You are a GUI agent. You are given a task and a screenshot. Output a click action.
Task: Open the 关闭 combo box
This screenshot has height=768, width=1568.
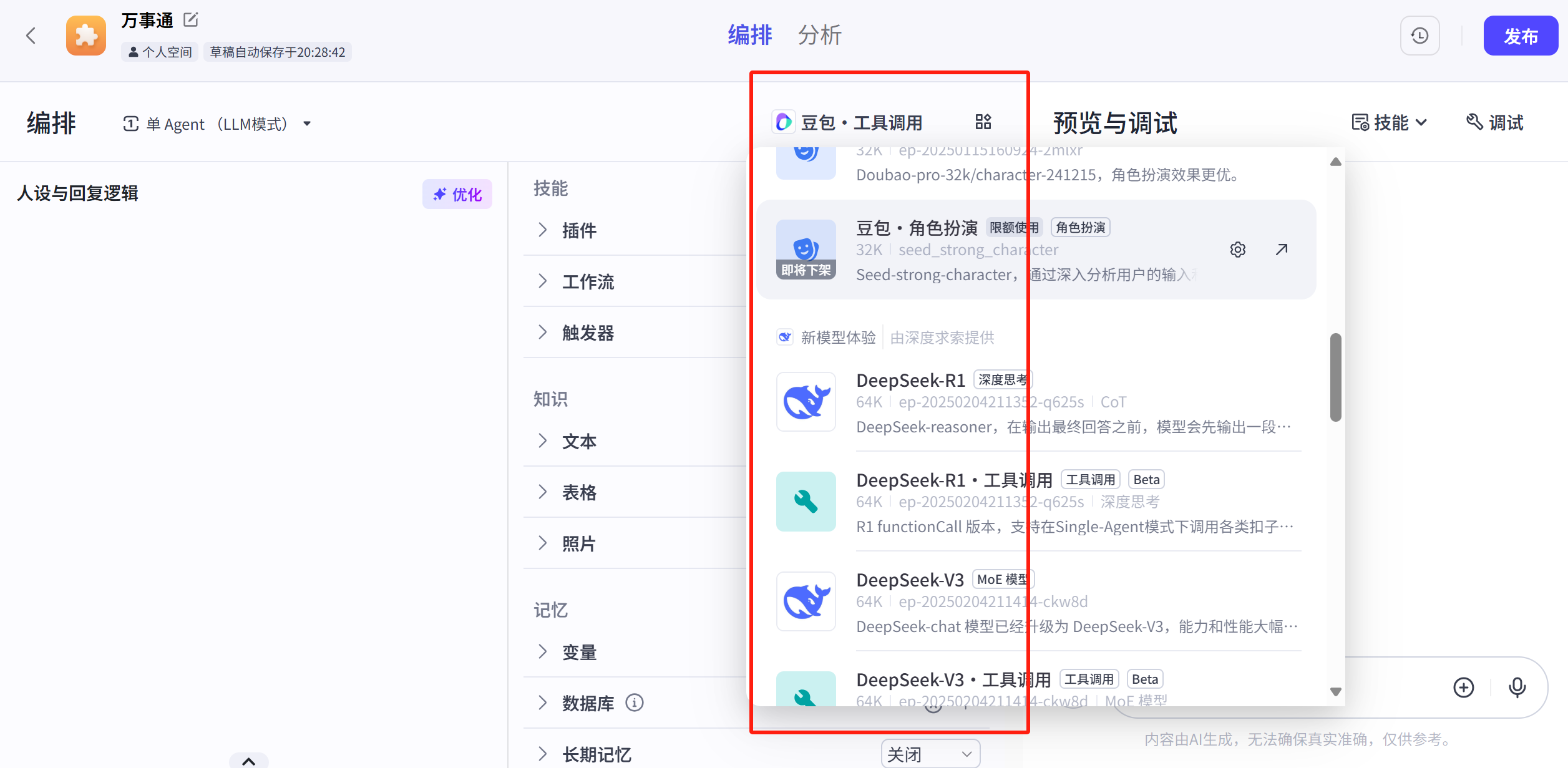[x=930, y=754]
